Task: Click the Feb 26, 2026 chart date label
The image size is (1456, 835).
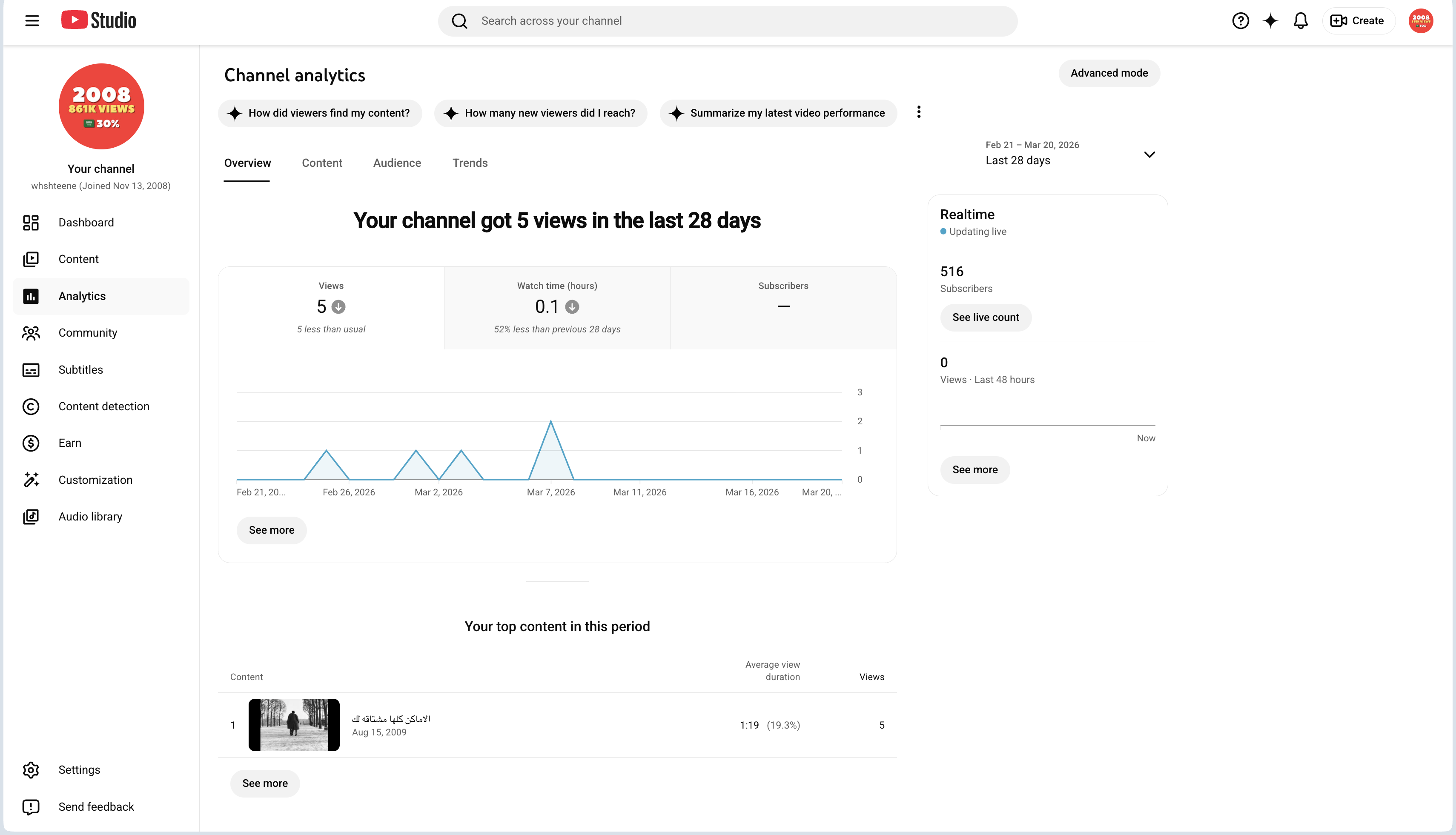Action: click(x=348, y=493)
